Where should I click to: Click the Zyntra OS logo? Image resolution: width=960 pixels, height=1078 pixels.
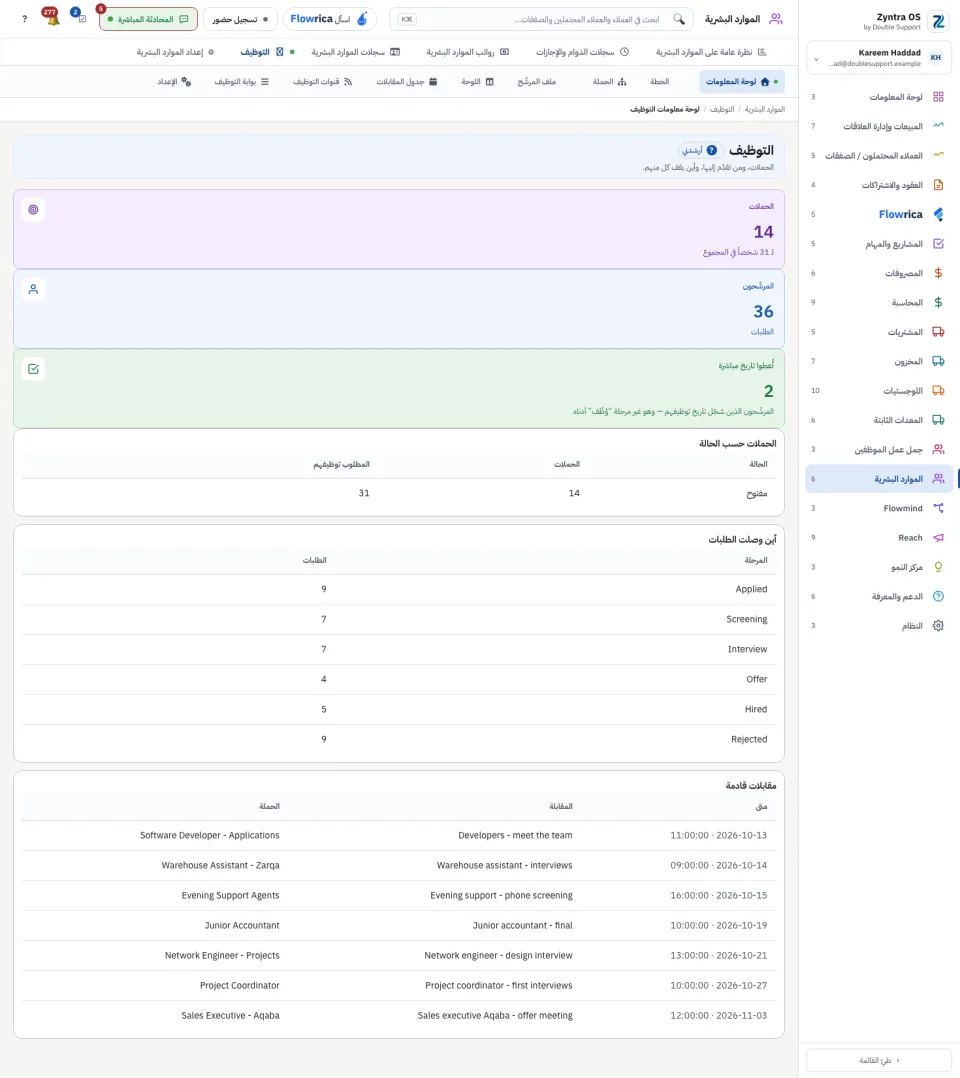point(938,21)
